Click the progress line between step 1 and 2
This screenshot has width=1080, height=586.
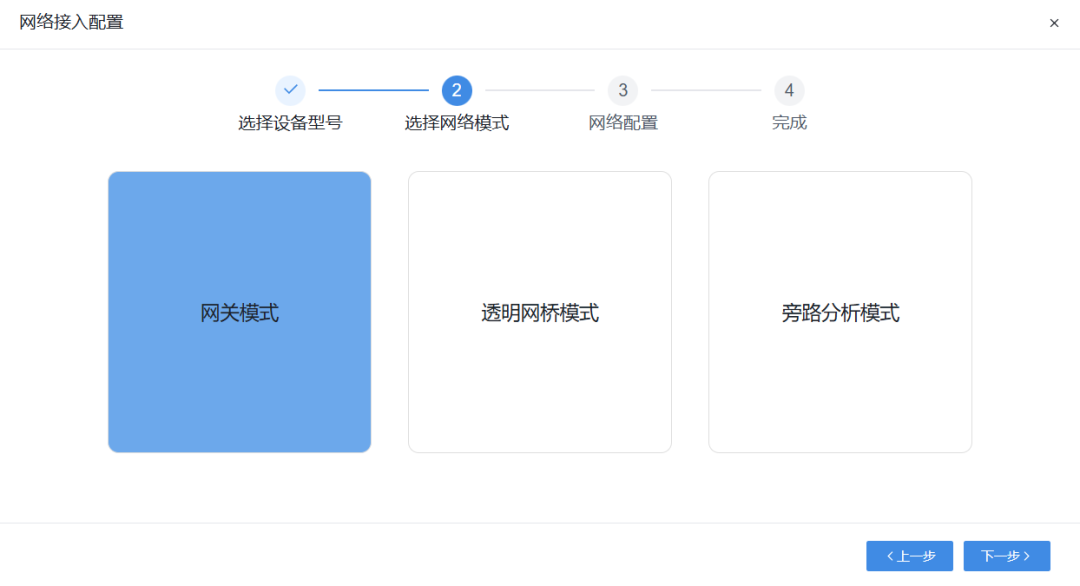pyautogui.click(x=373, y=90)
